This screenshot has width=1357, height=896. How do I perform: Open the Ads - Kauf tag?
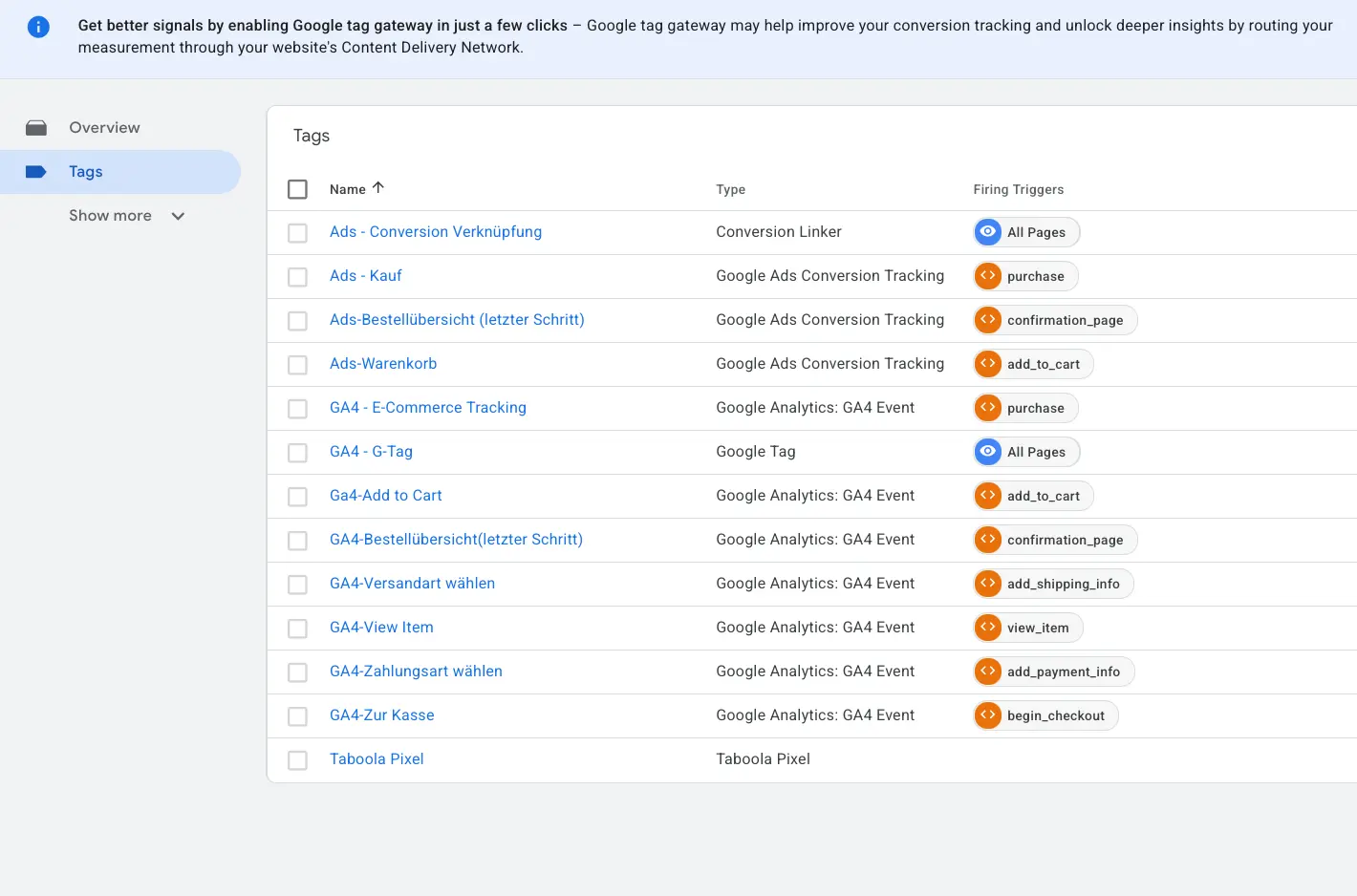(366, 276)
